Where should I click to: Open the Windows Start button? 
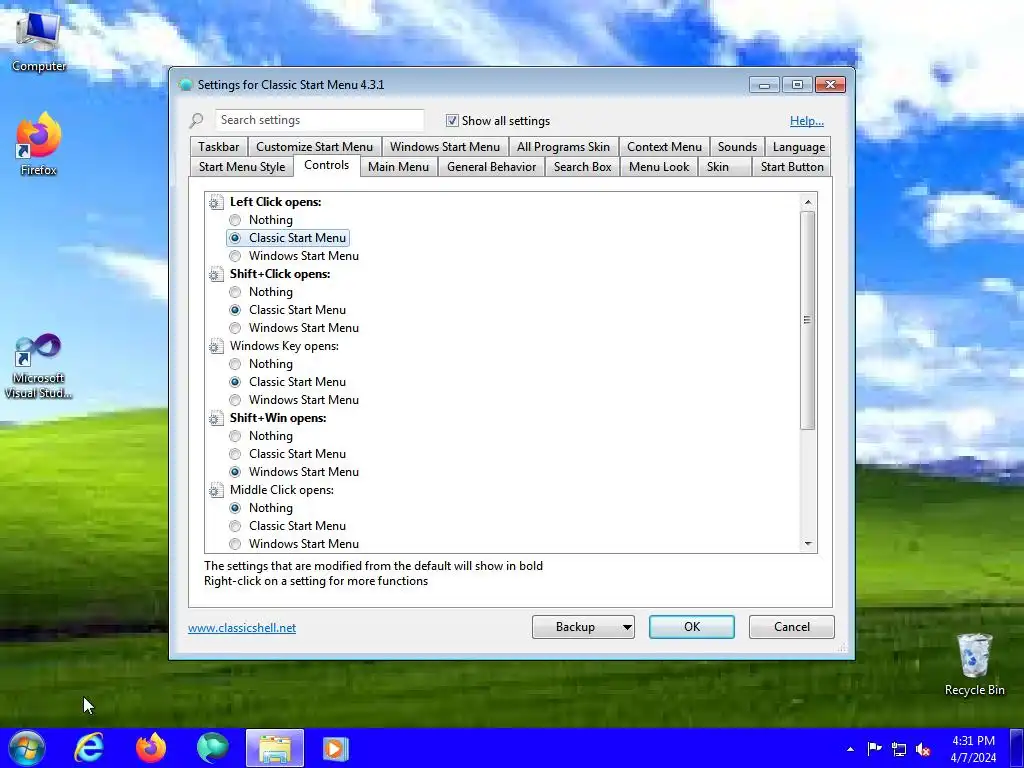tap(27, 748)
